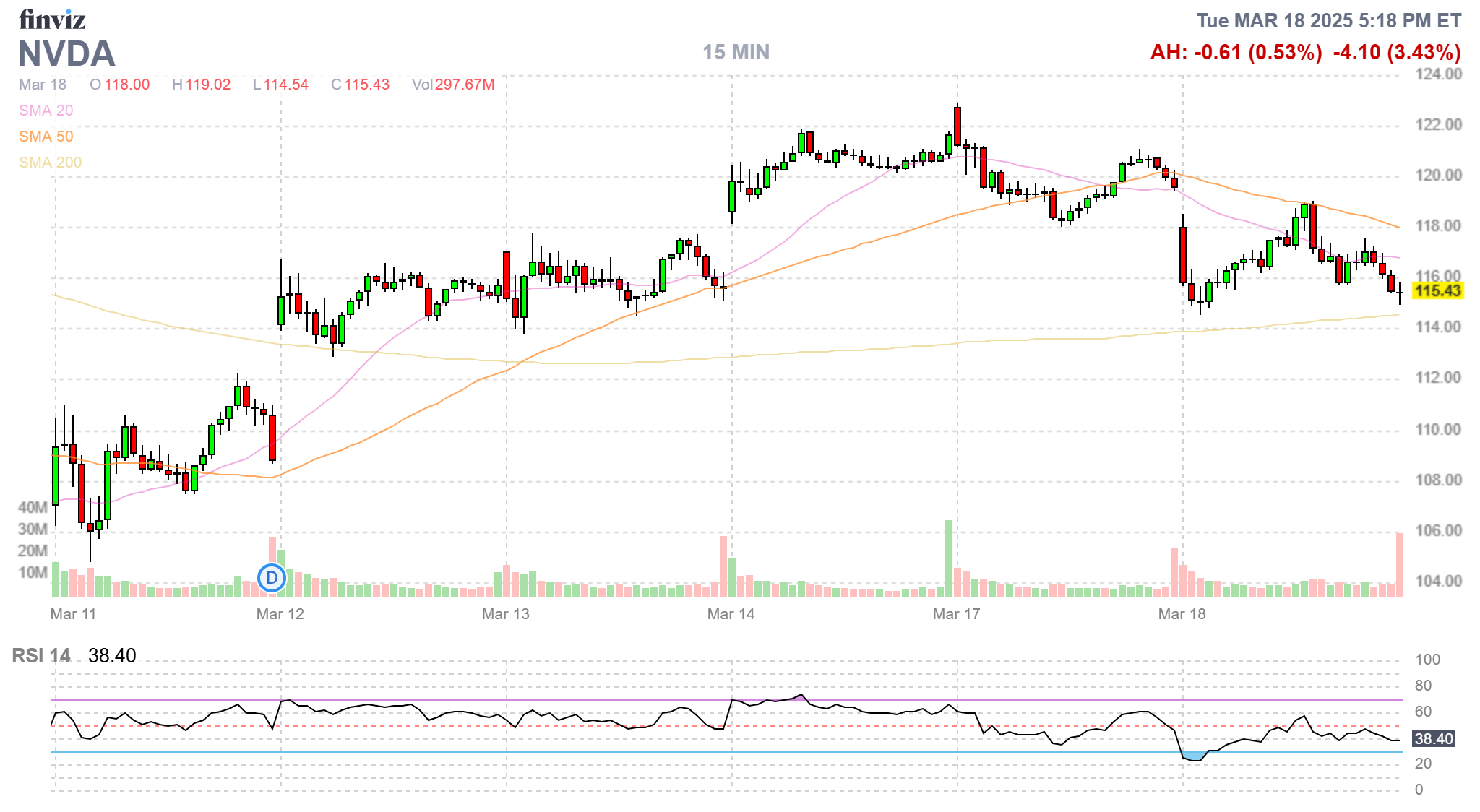Click the tallest green volume bar on Mar 17
Screen dimensions: 1480x812
click(x=949, y=558)
